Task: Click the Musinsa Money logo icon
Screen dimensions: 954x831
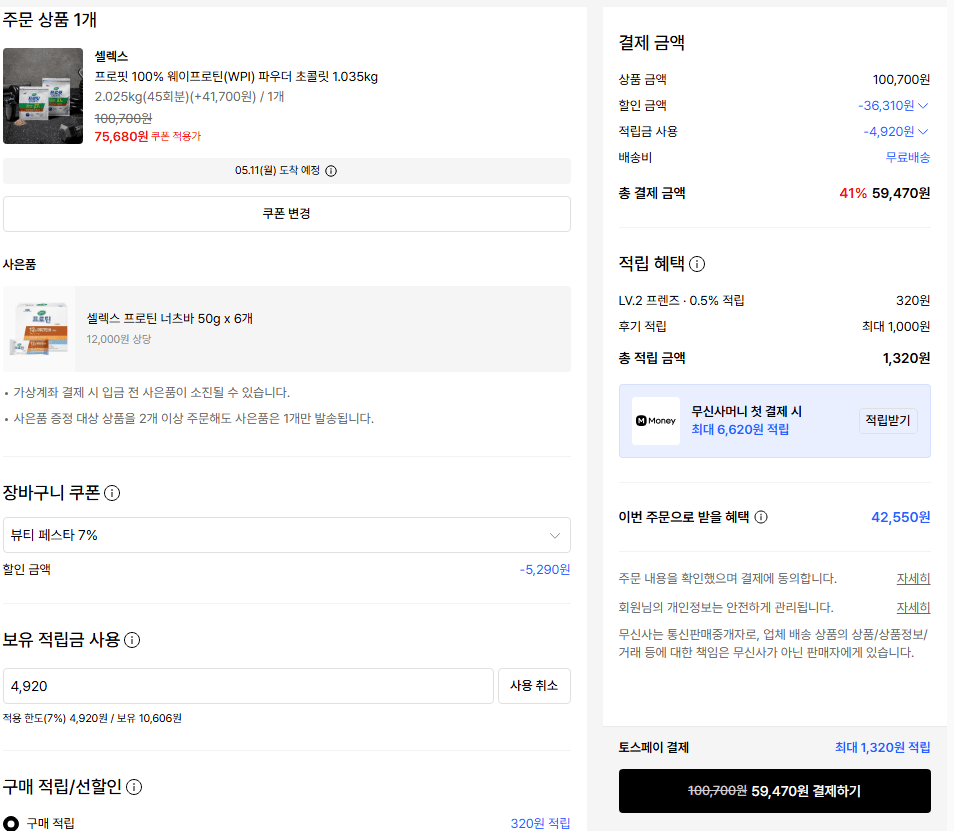Action: 656,421
